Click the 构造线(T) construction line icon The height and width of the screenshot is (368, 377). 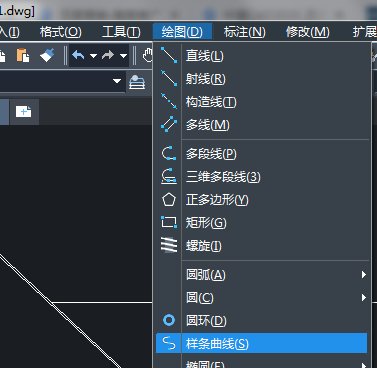tap(169, 101)
